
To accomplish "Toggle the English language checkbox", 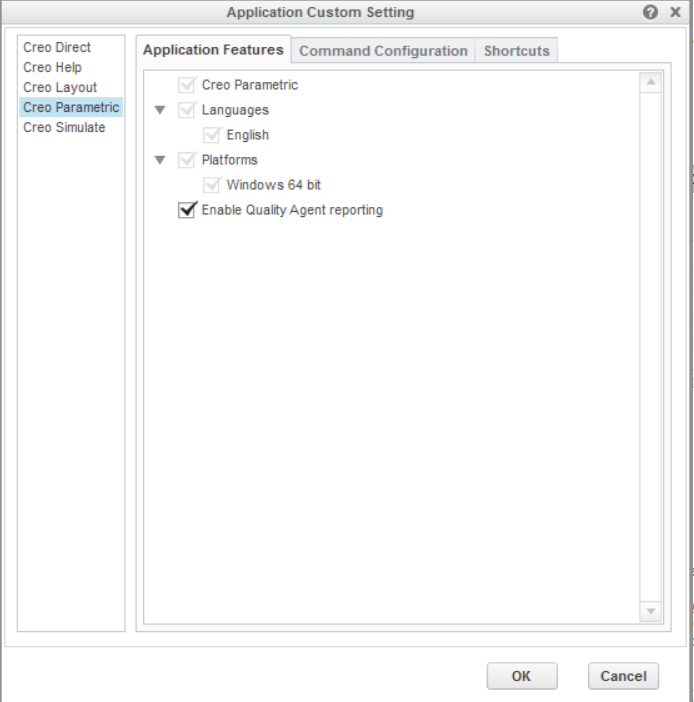I will pos(211,135).
